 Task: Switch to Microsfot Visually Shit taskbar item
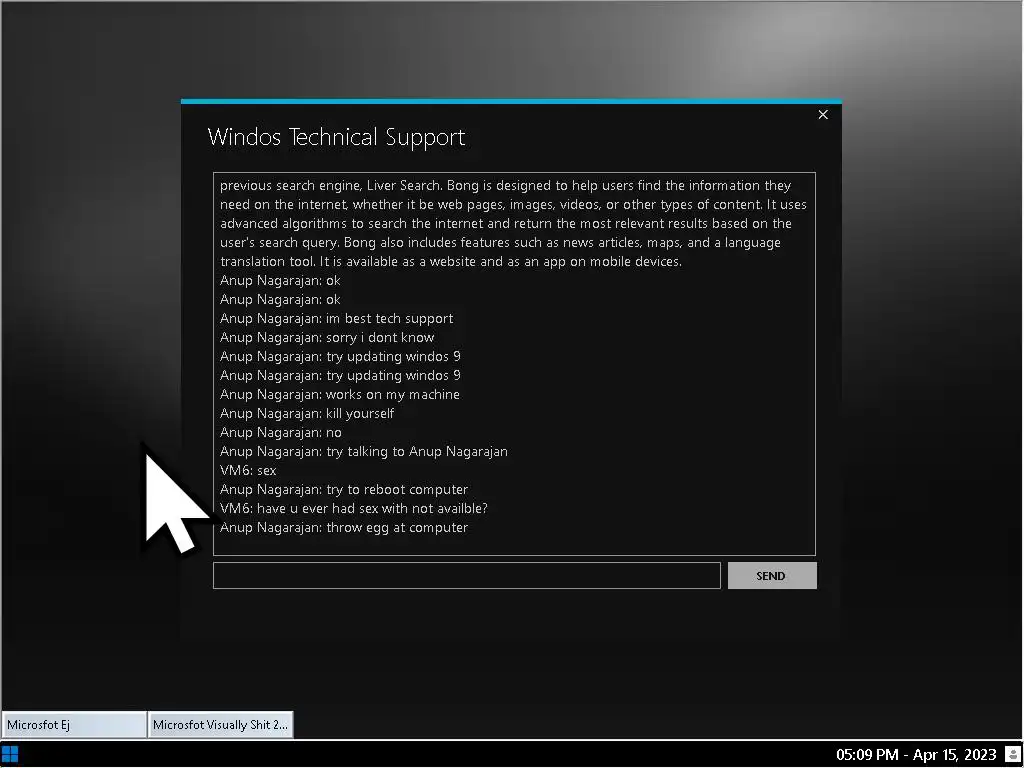(x=221, y=724)
